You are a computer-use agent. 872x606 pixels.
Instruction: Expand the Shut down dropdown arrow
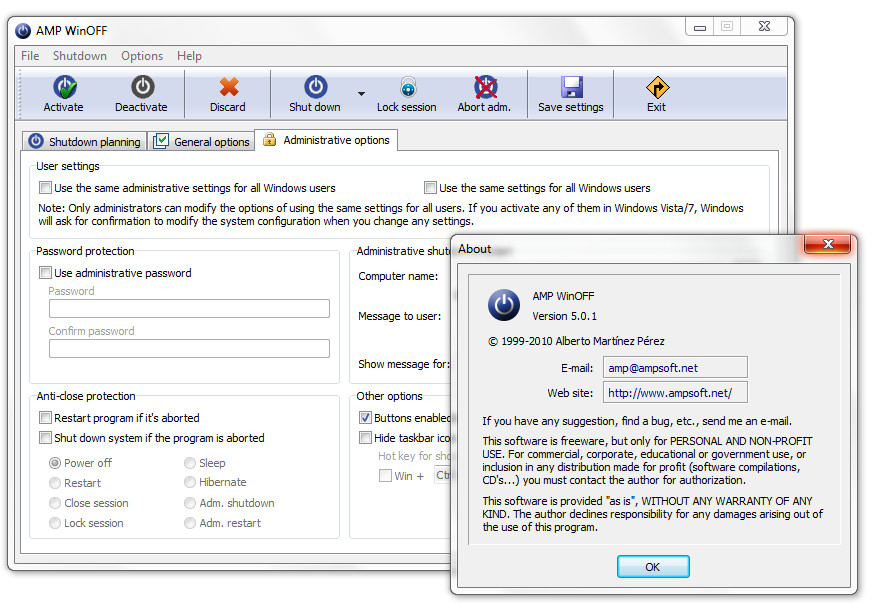361,93
